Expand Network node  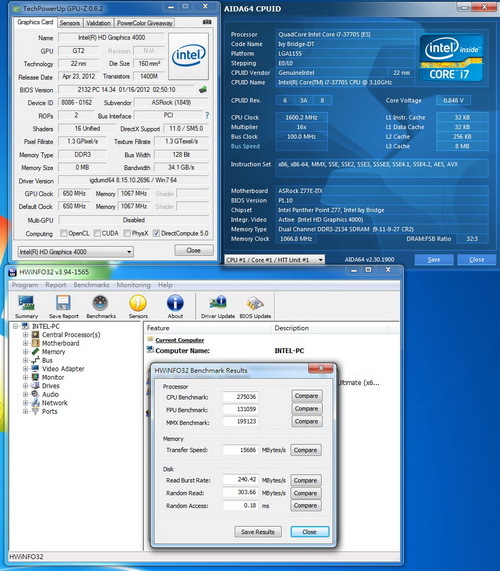[x=25, y=403]
